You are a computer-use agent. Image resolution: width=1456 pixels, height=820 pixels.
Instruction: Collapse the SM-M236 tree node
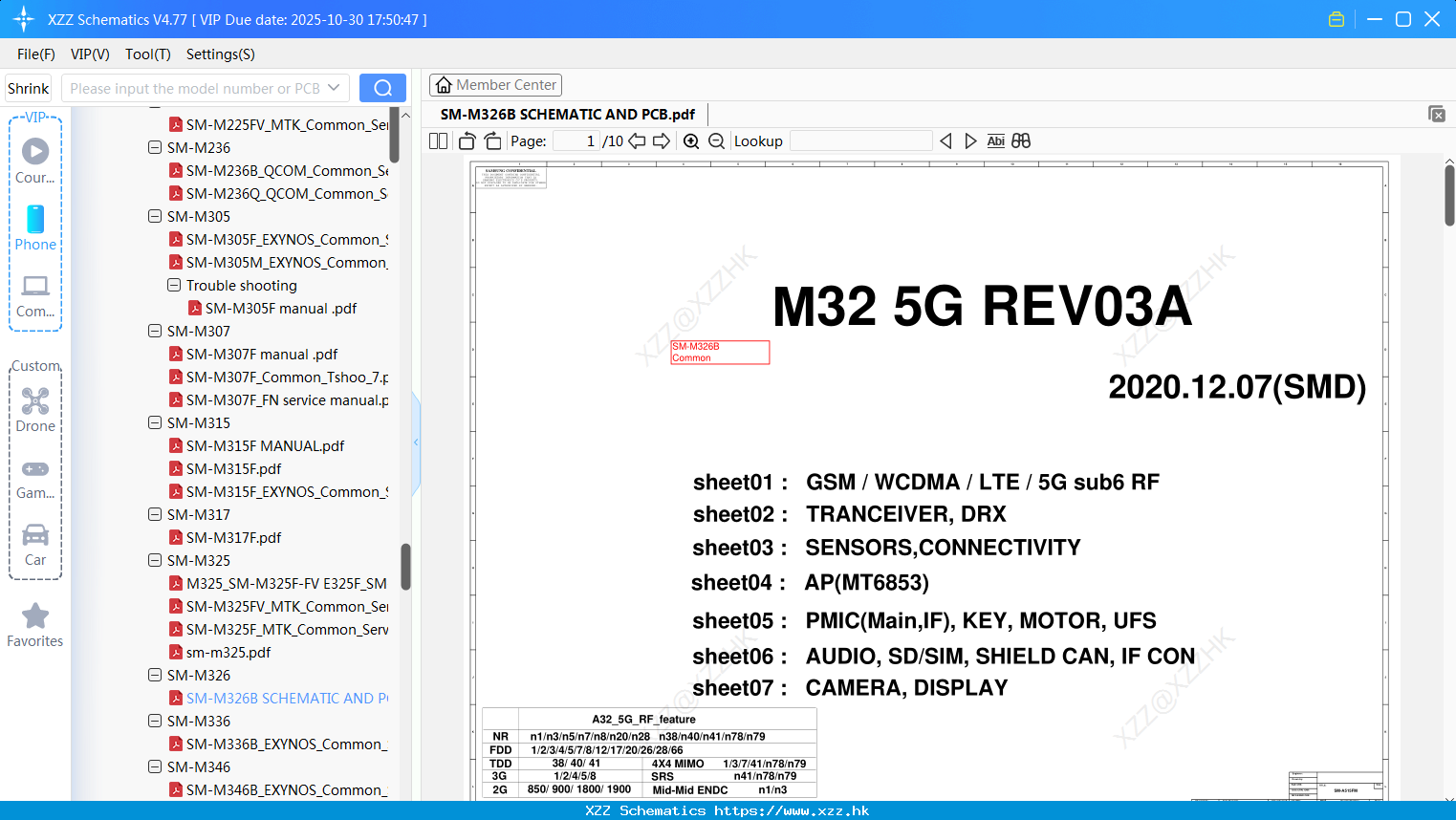(155, 148)
